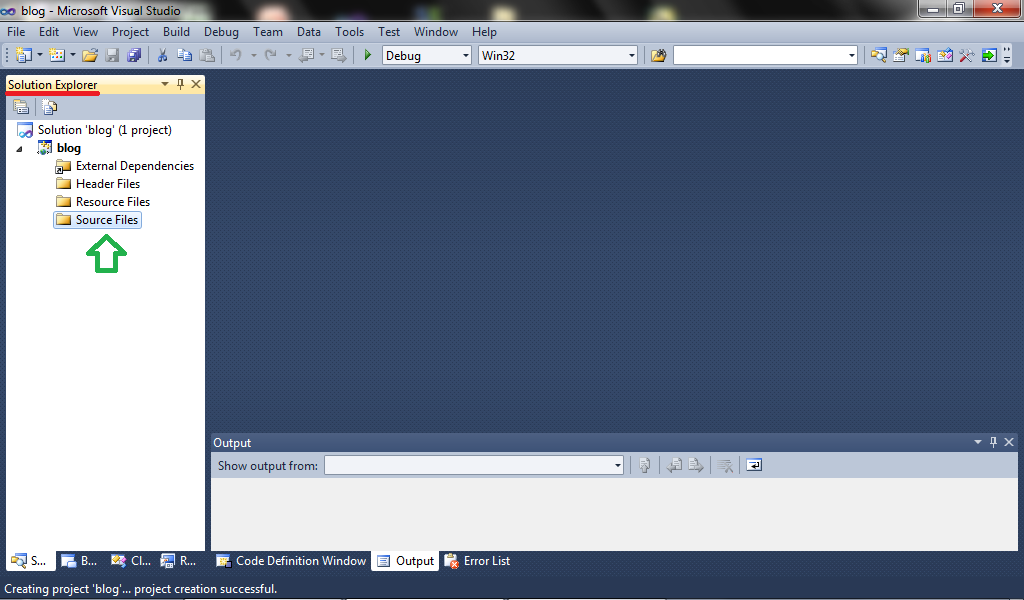
Task: Go to next message in Output toolbar
Action: pos(696,466)
